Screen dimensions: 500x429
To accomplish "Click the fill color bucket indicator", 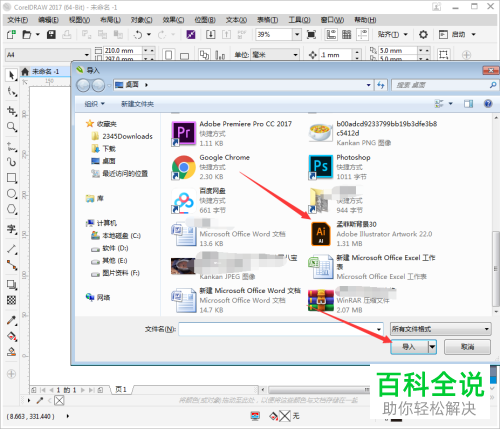I will pos(273,416).
